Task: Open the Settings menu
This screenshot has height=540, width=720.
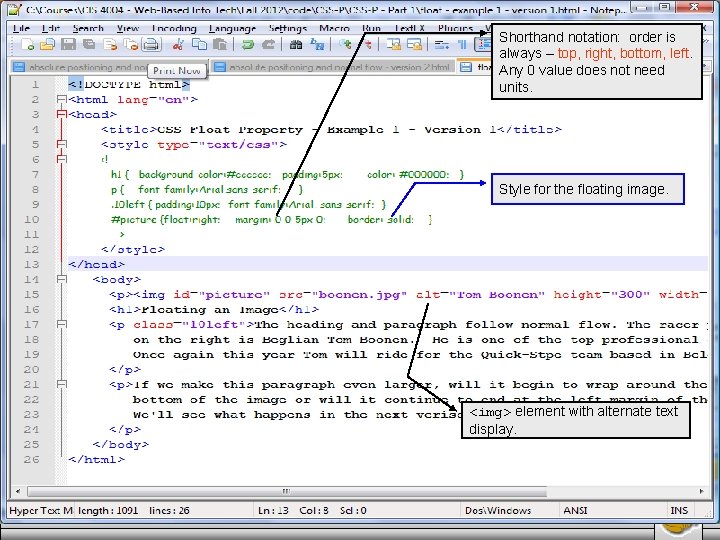Action: [x=288, y=28]
